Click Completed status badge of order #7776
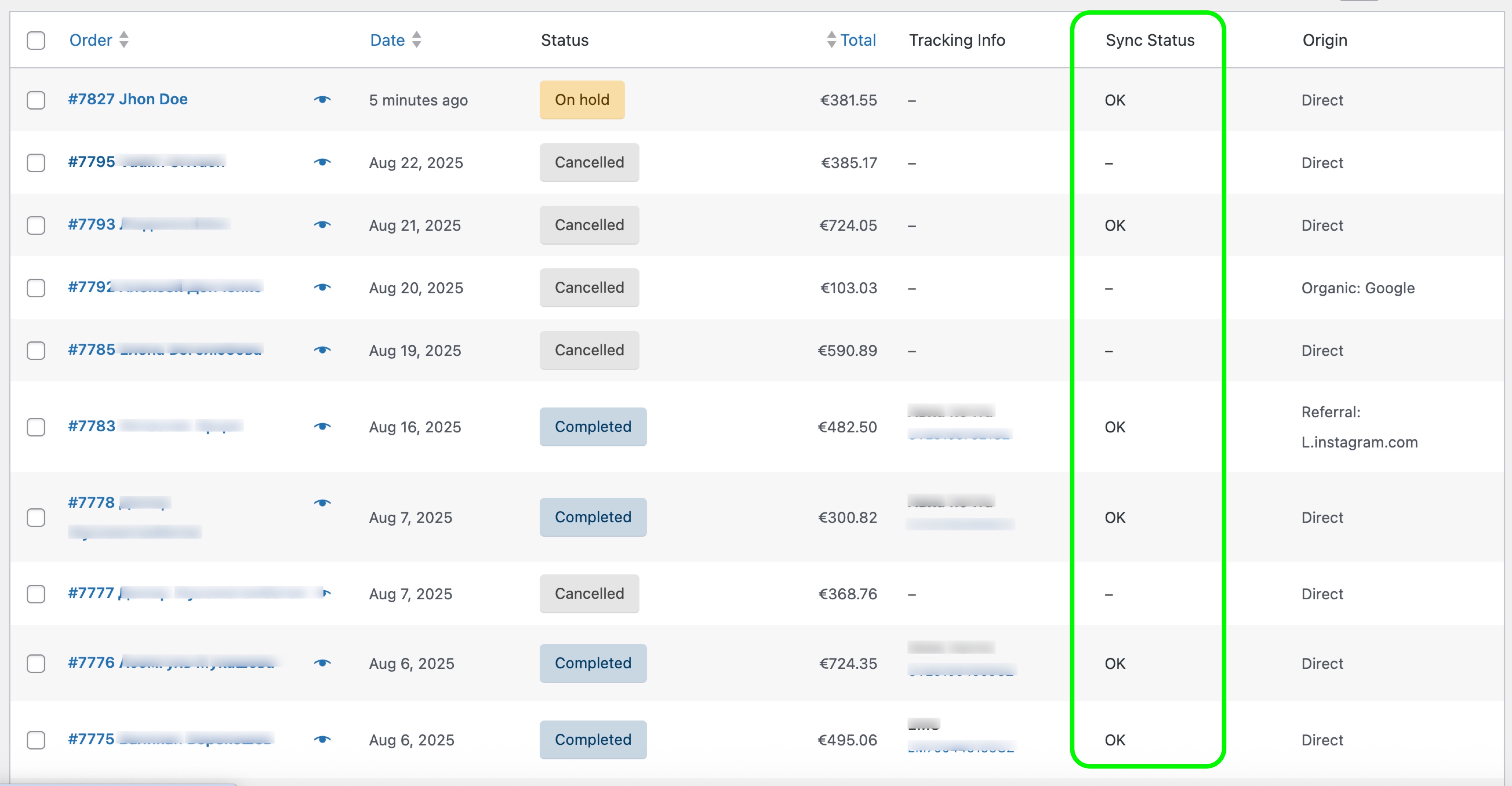Screen dimensions: 1512x786 pos(593,663)
